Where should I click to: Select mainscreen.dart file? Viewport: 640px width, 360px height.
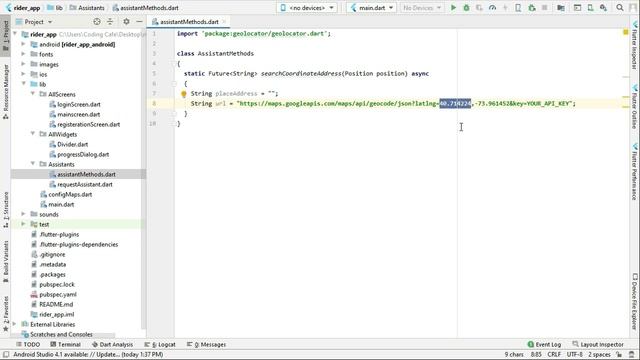pos(78,114)
